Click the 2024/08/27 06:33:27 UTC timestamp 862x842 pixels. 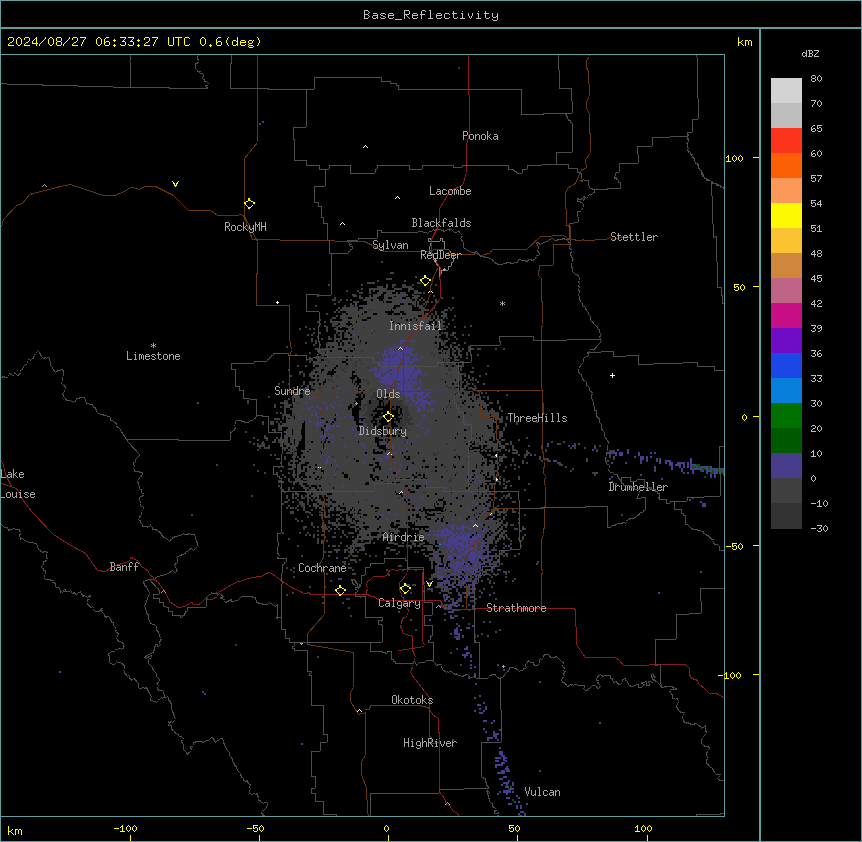pos(98,42)
